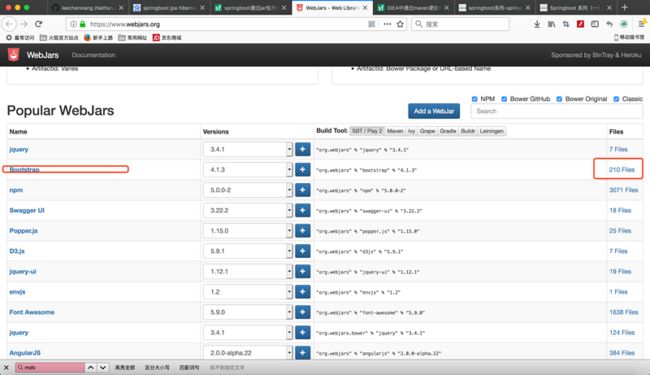Viewport: 650px width, 375px height.
Task: Click plus button for AngularJS
Action: point(303,353)
